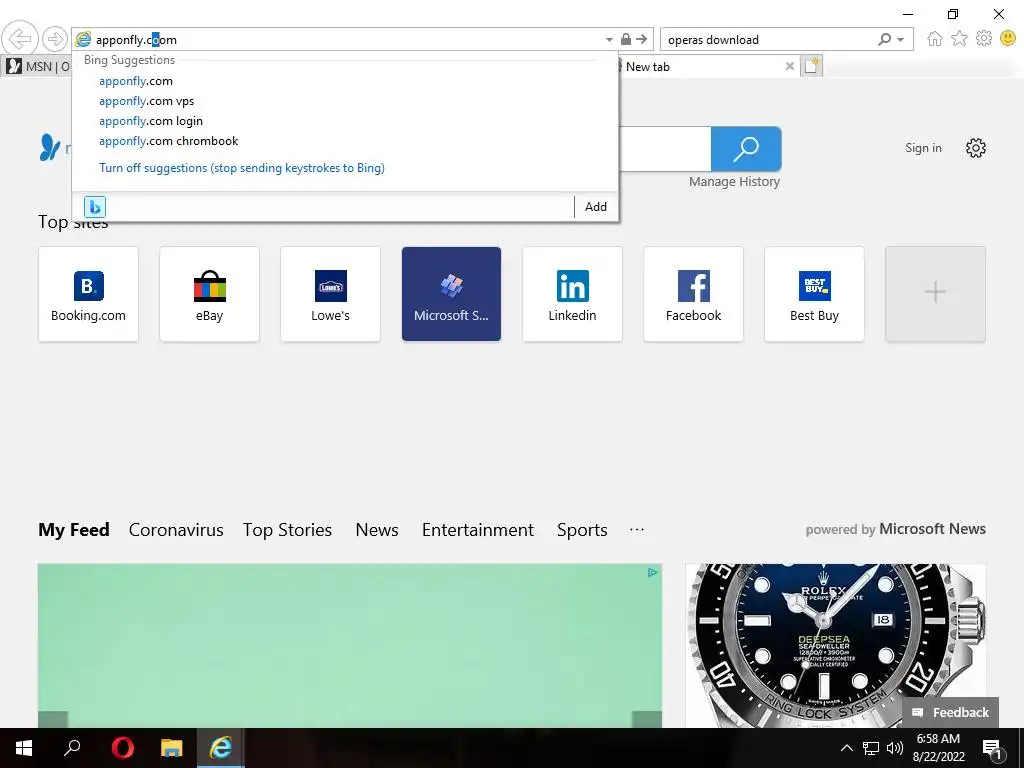Open the notification action center icon

point(992,748)
